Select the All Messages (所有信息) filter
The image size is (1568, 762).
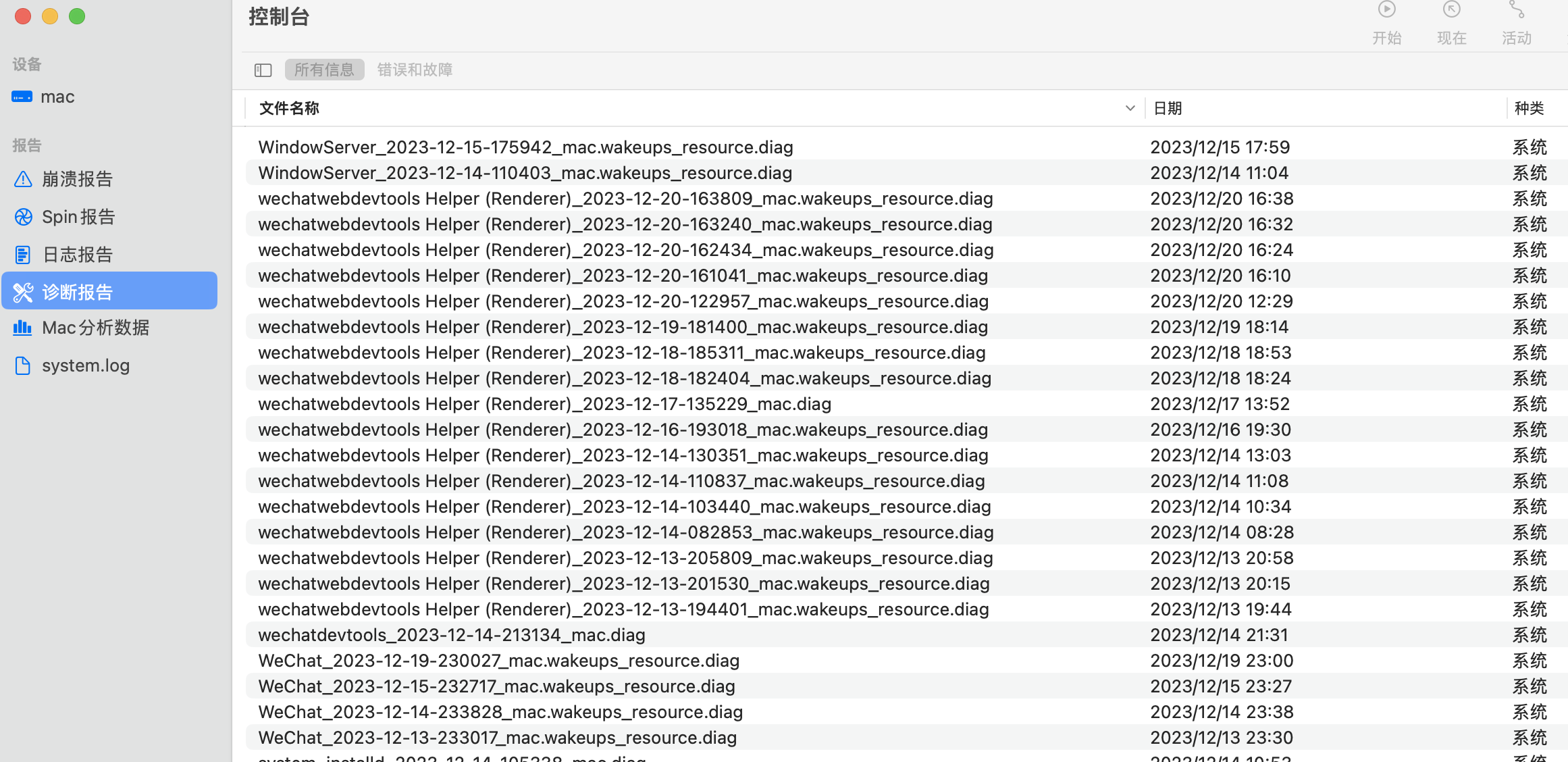tap(324, 70)
